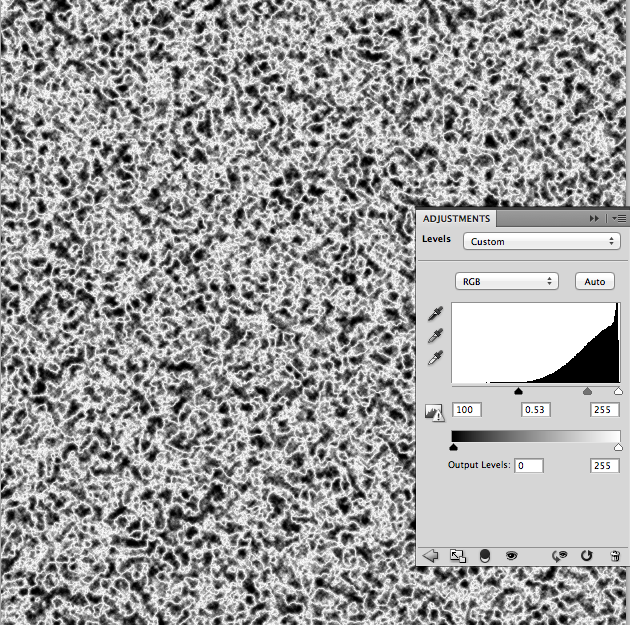Screen dimensions: 630x625
Task: Click input midtone gray slider triangle
Action: 587,391
